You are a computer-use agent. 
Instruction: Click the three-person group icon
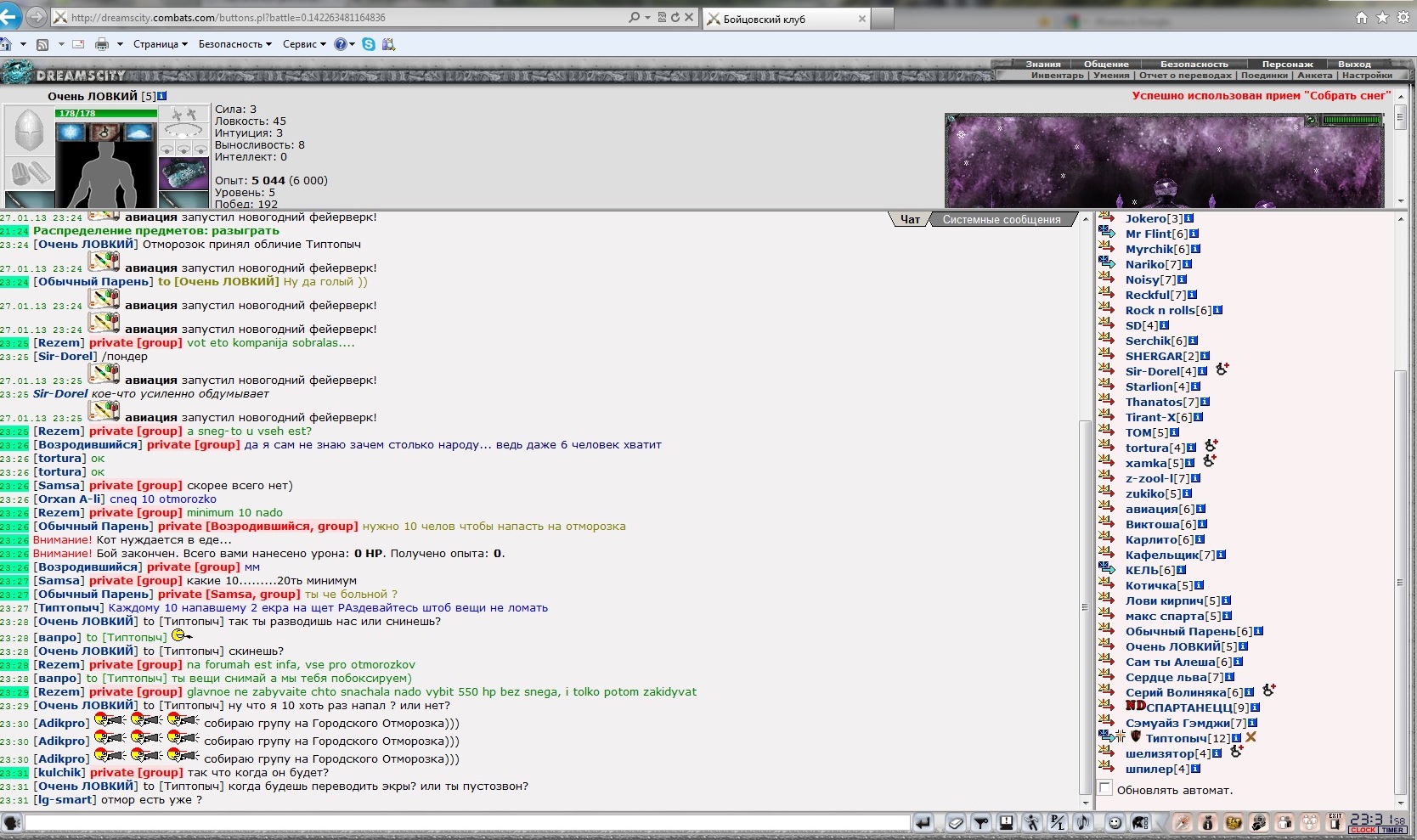pyautogui.click(x=1310, y=822)
